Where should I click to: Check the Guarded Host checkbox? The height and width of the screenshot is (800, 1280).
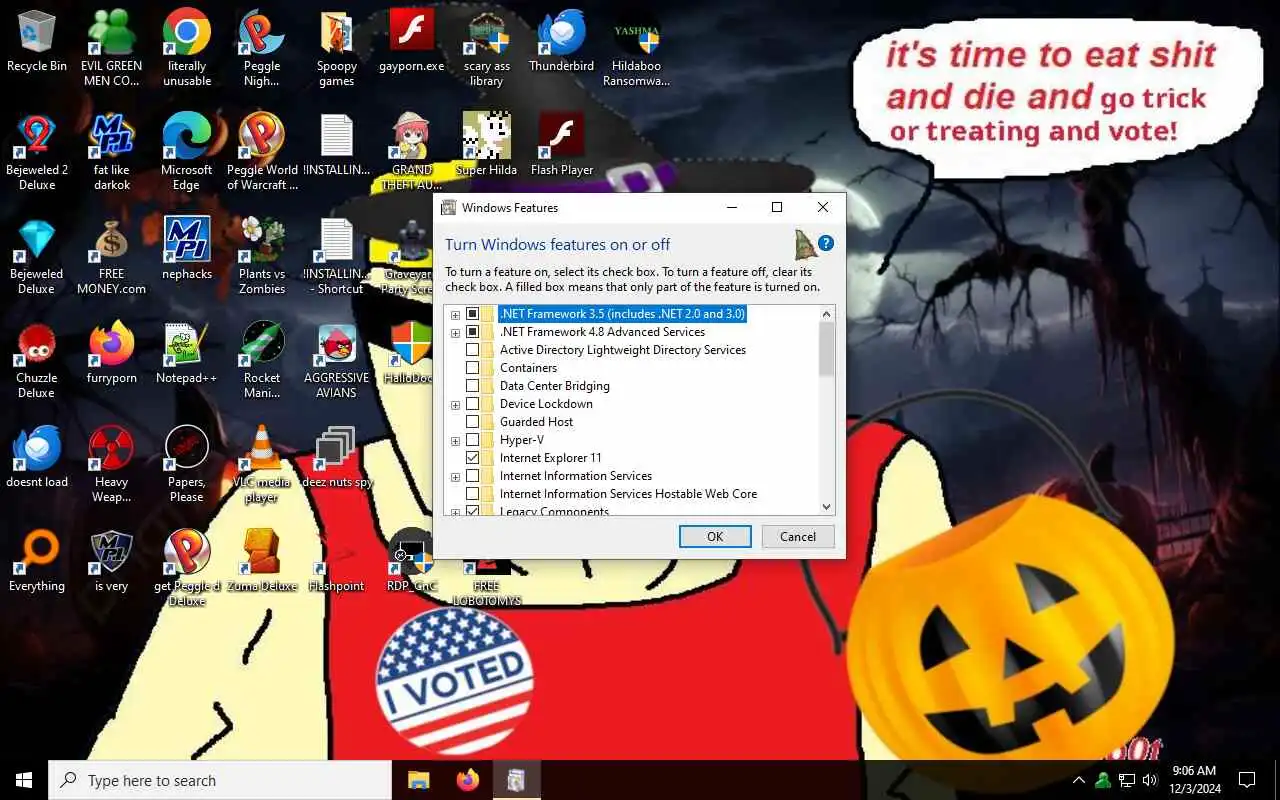(473, 422)
